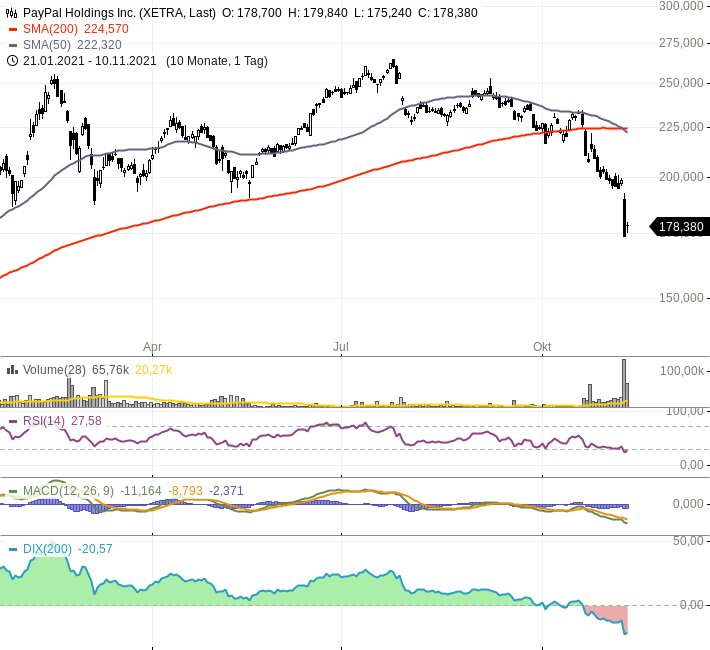
Task: Click the 200,000 price axis label
Action: 681,177
